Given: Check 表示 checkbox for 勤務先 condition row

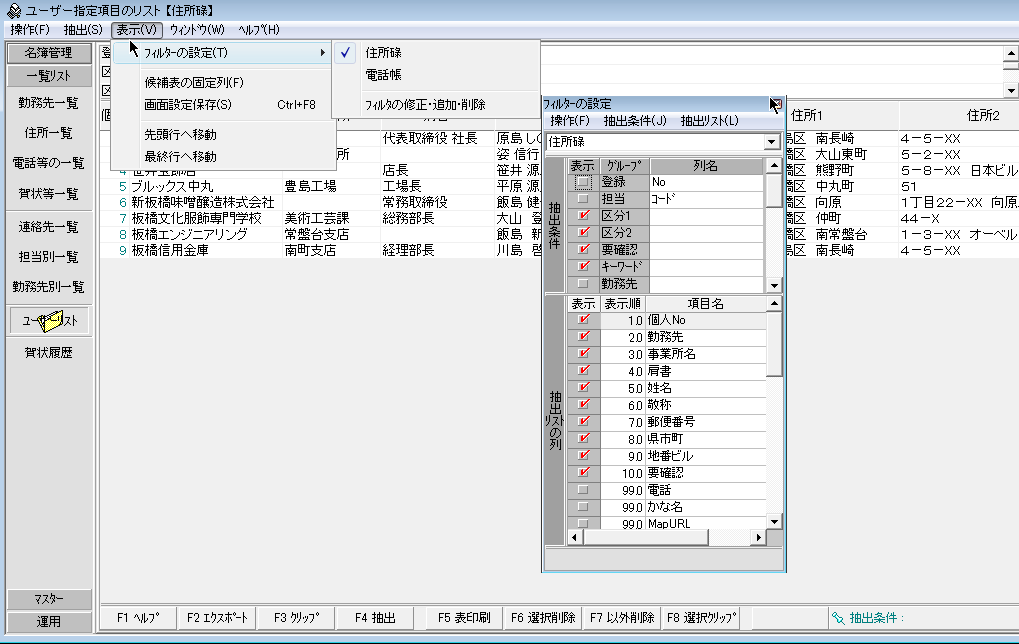Looking at the screenshot, I should coord(583,284).
